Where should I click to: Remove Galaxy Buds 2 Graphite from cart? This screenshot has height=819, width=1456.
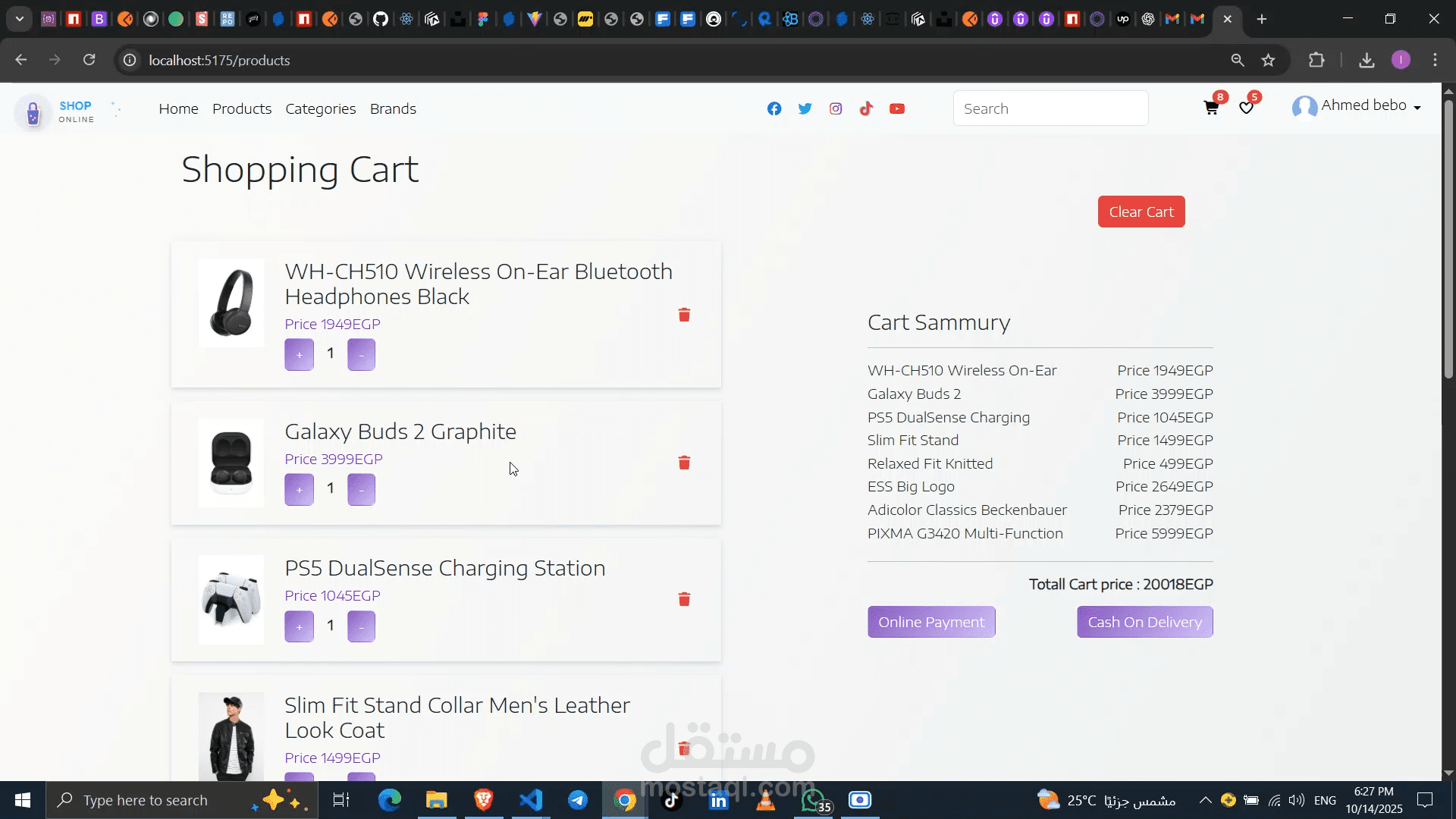[x=684, y=463]
